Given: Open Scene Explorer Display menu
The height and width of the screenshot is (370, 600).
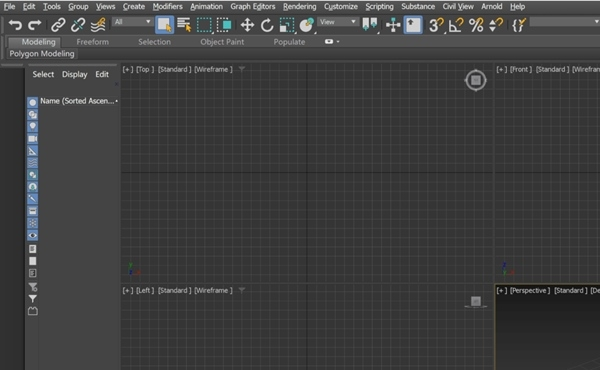Looking at the screenshot, I should click(x=75, y=74).
